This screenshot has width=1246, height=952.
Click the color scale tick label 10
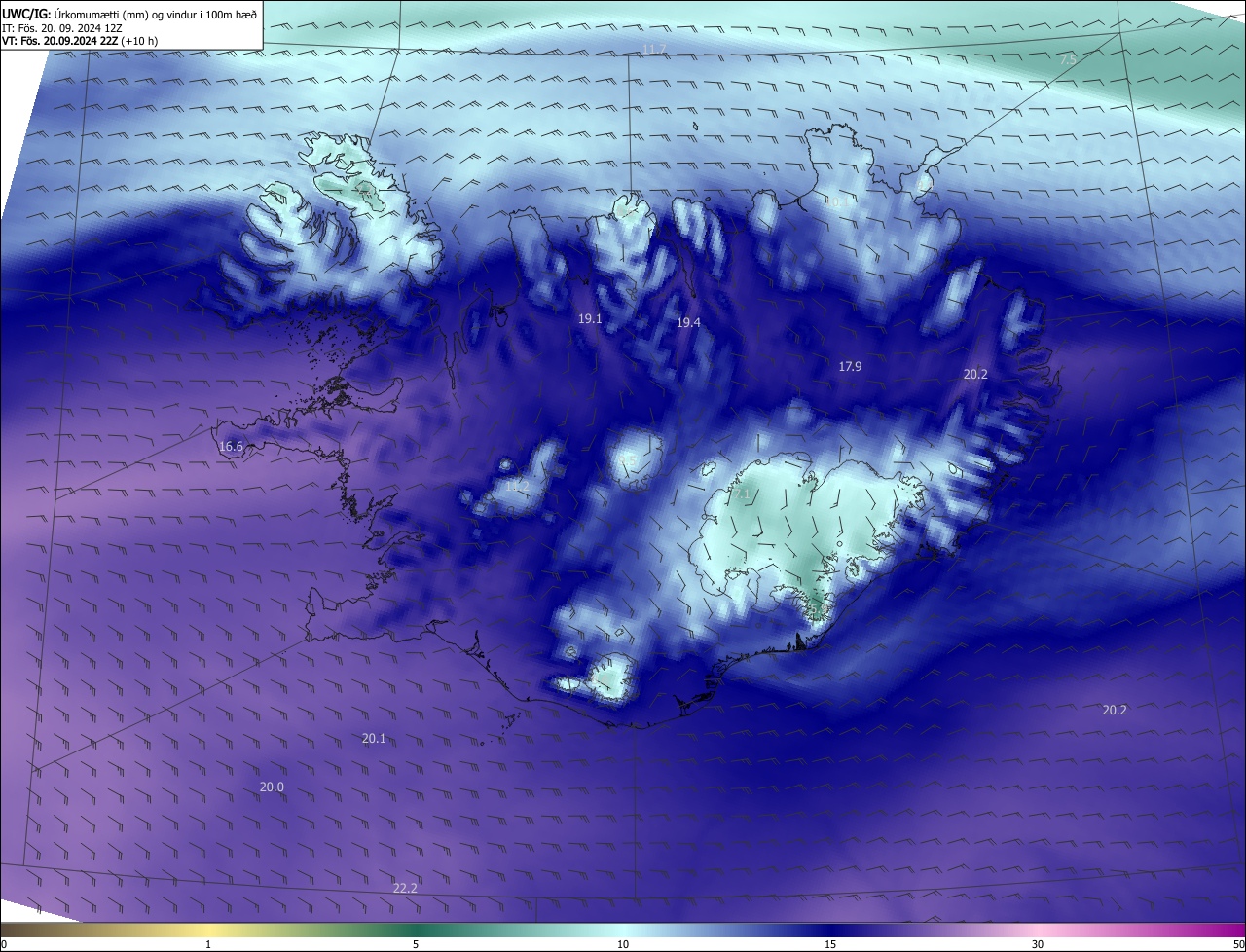pos(623,944)
